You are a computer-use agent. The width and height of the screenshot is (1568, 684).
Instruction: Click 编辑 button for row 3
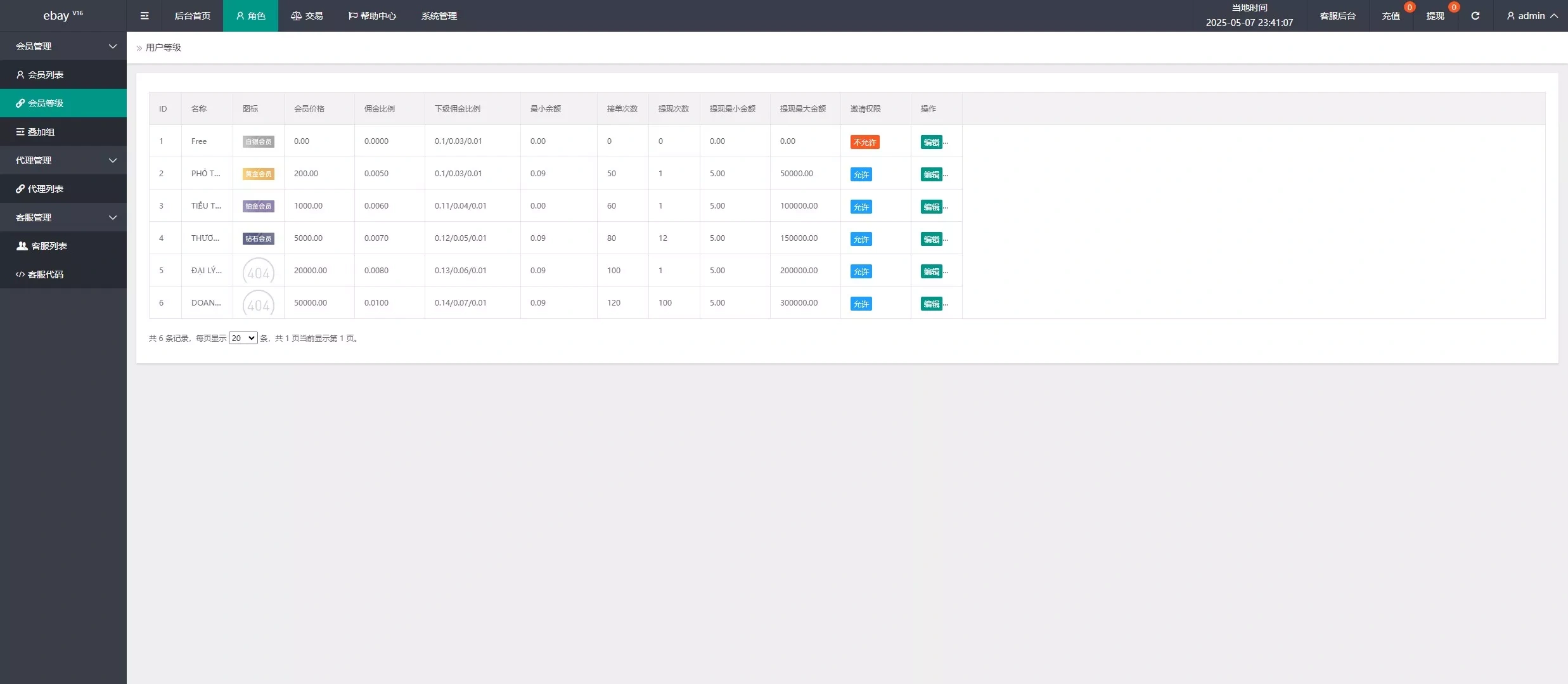(x=931, y=207)
